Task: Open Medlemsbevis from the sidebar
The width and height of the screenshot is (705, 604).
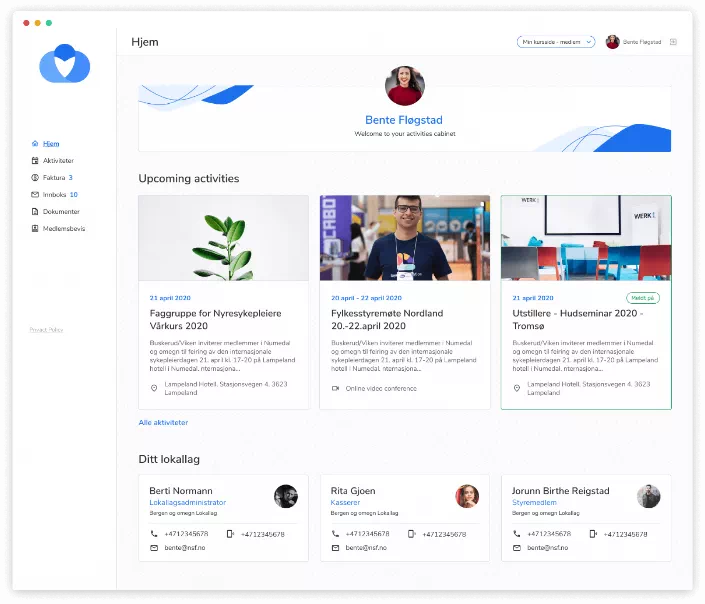Action: click(x=64, y=228)
